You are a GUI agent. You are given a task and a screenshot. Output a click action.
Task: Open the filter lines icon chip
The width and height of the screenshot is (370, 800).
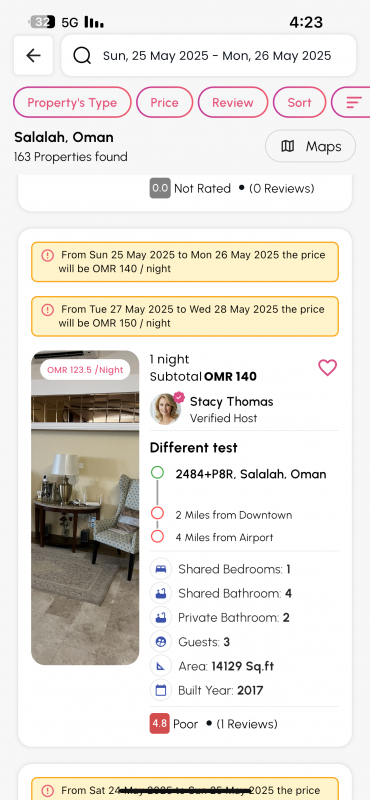point(353,103)
